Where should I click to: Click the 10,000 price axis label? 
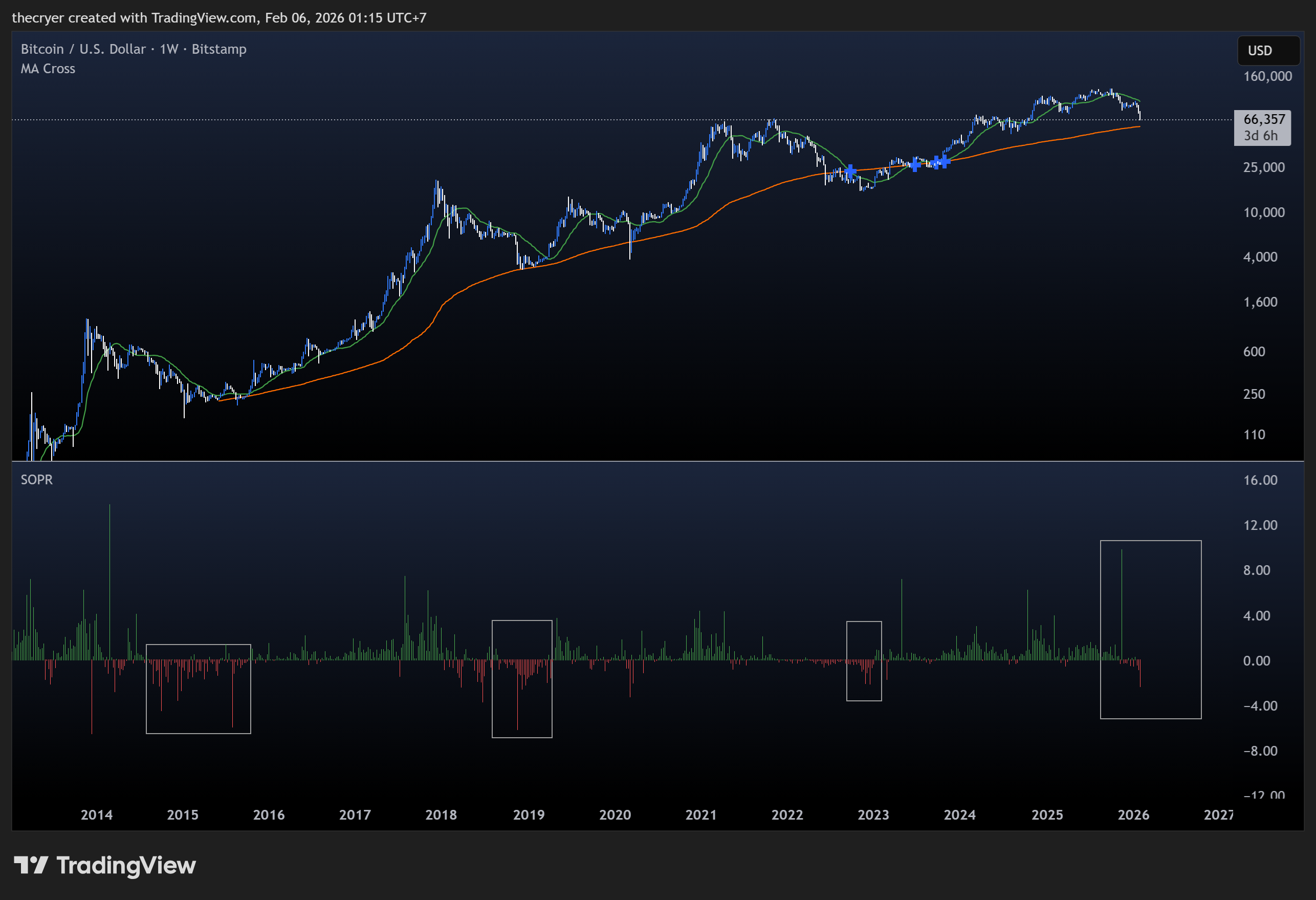(1264, 212)
